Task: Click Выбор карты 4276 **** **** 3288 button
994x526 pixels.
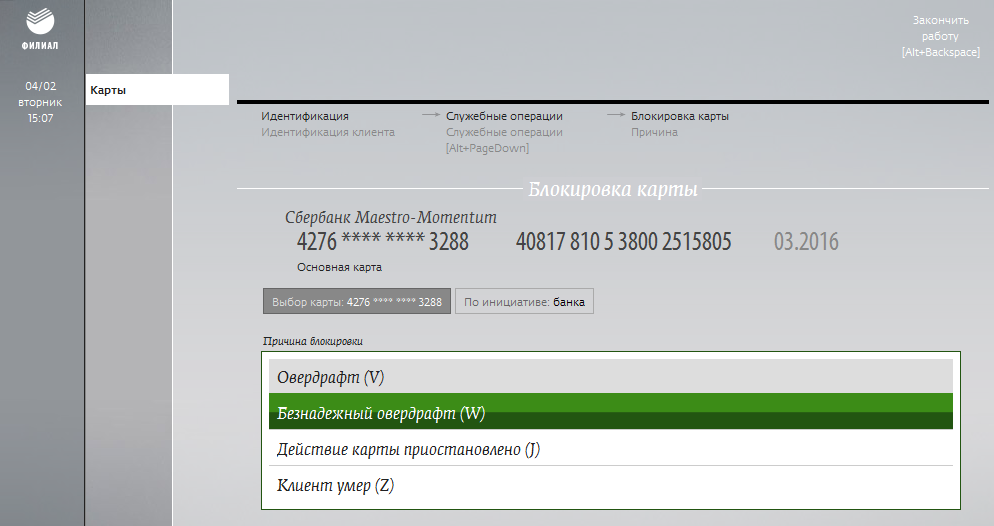Action: point(357,302)
